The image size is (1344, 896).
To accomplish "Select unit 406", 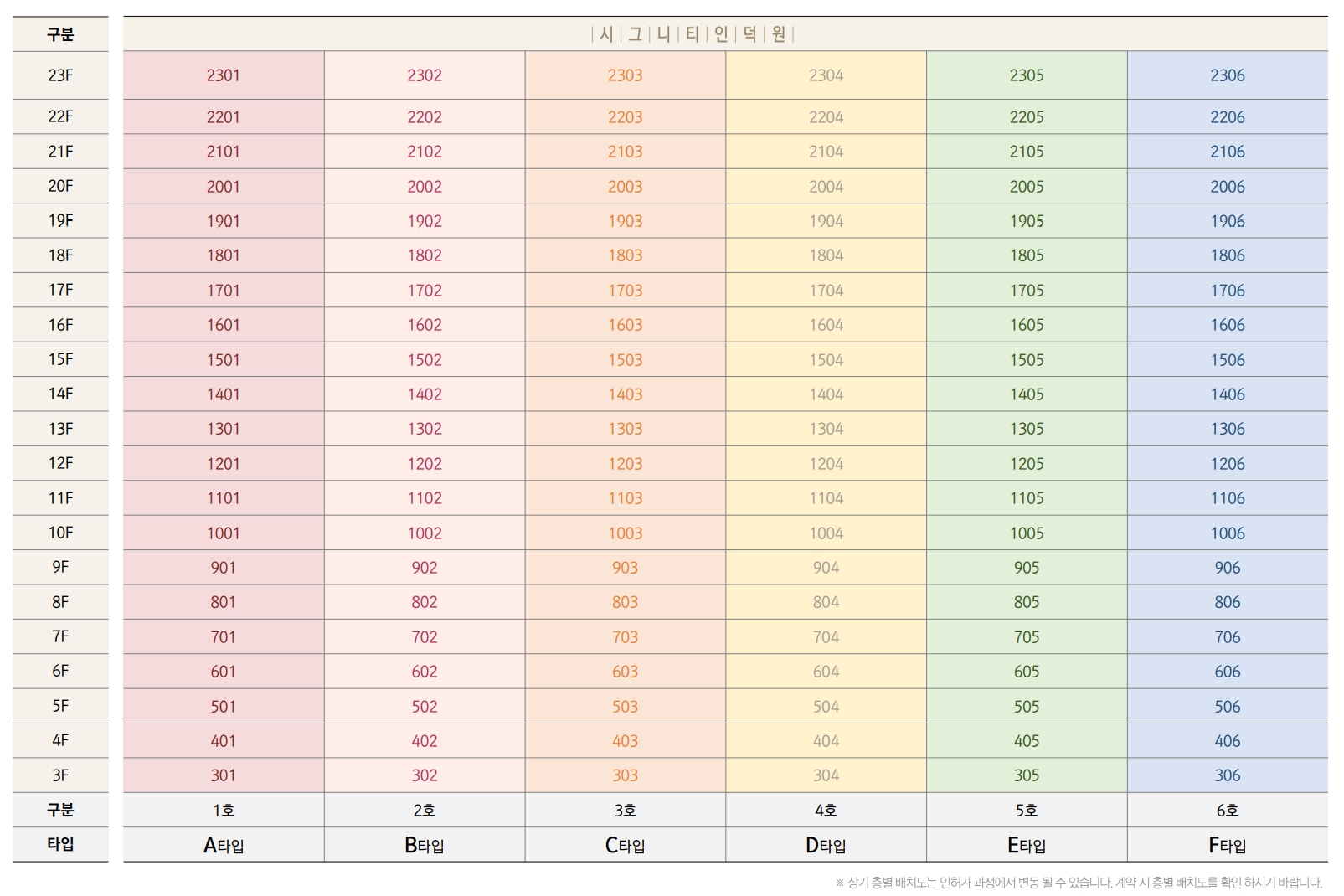I will pyautogui.click(x=1228, y=741).
